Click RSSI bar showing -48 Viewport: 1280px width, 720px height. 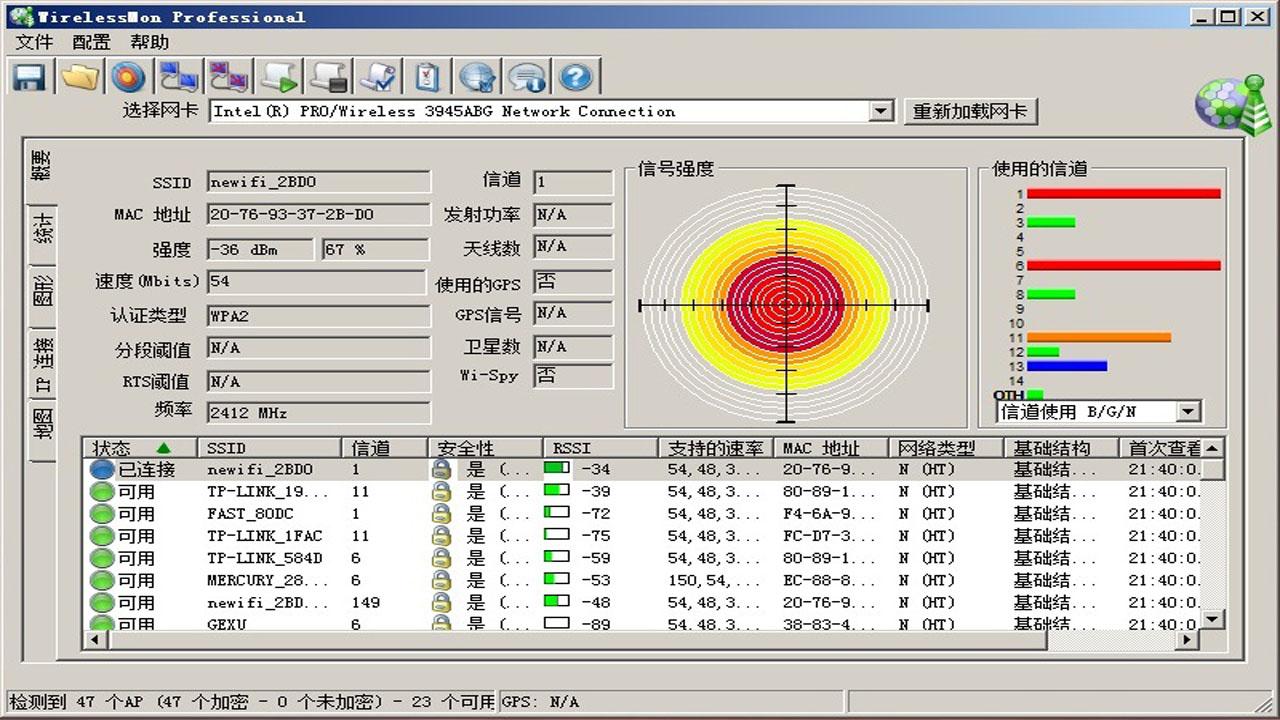556,601
